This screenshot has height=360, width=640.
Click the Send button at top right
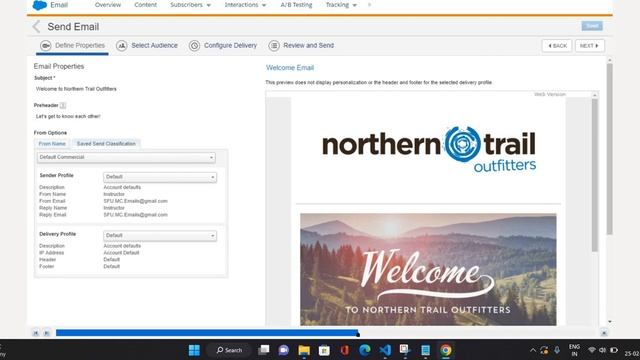[x=592, y=26]
